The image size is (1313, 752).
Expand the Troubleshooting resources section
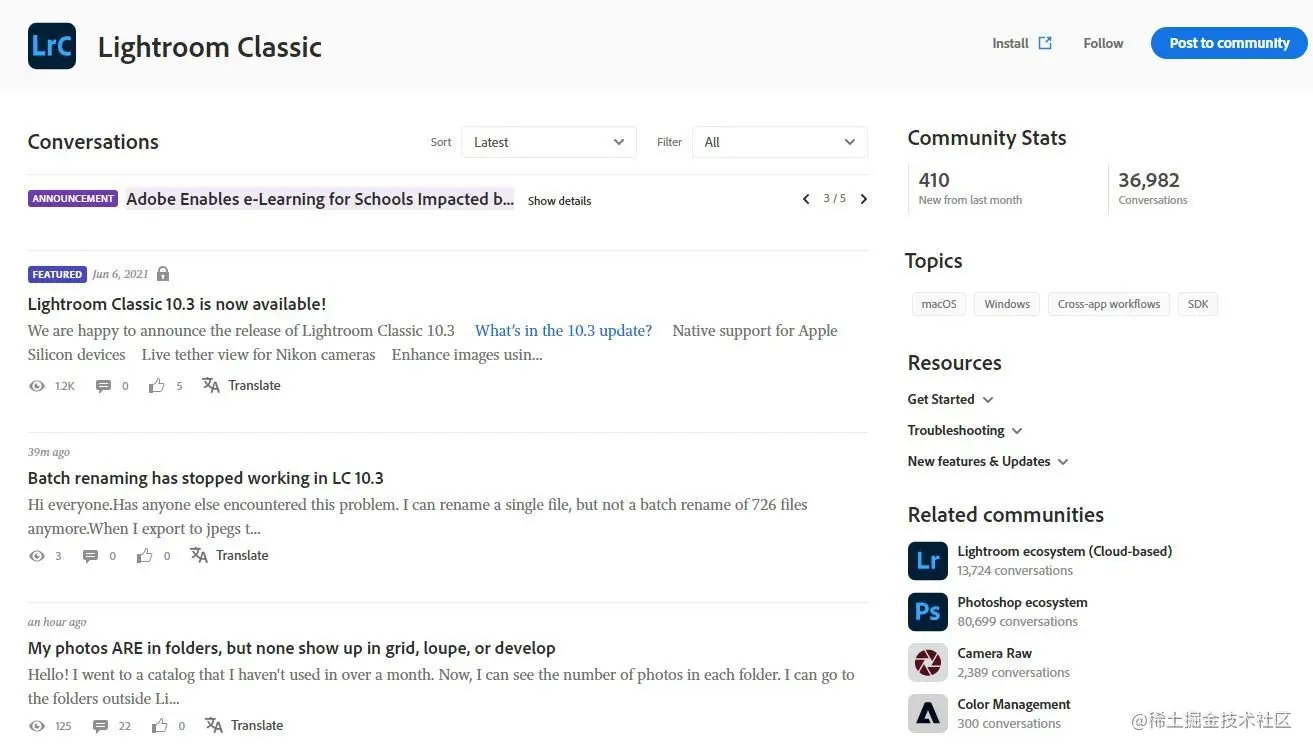pyautogui.click(x=965, y=430)
